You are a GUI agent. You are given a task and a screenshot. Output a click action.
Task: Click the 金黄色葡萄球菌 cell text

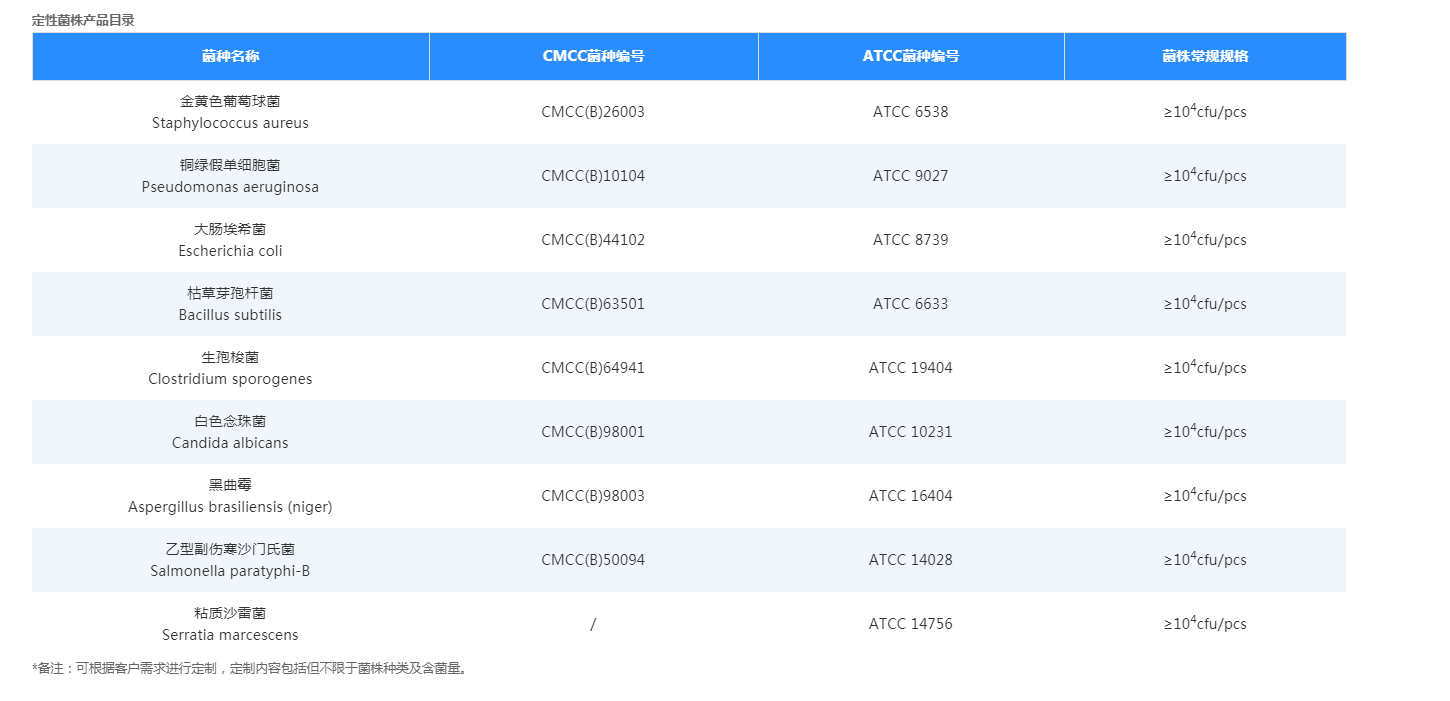pos(230,101)
